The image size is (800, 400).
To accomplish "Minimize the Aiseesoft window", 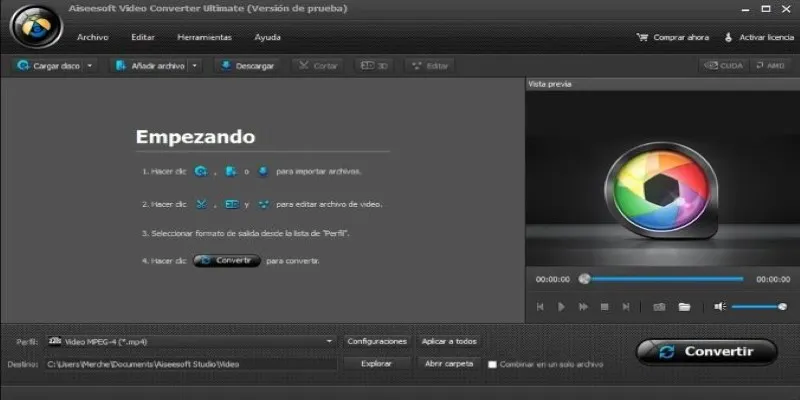I will (745, 9).
